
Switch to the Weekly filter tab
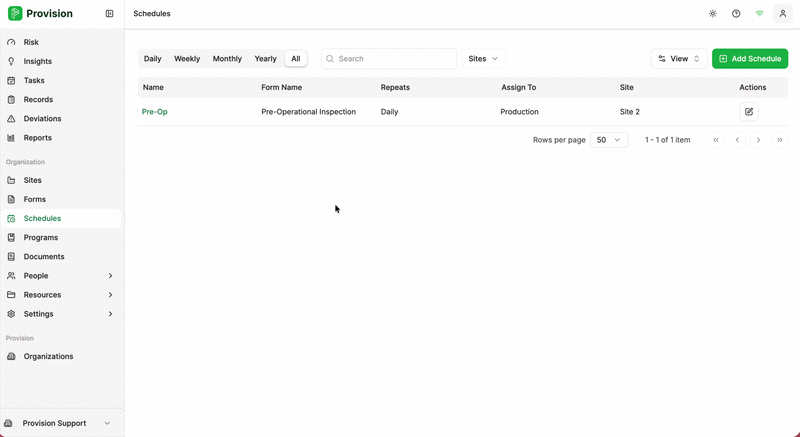(x=187, y=59)
